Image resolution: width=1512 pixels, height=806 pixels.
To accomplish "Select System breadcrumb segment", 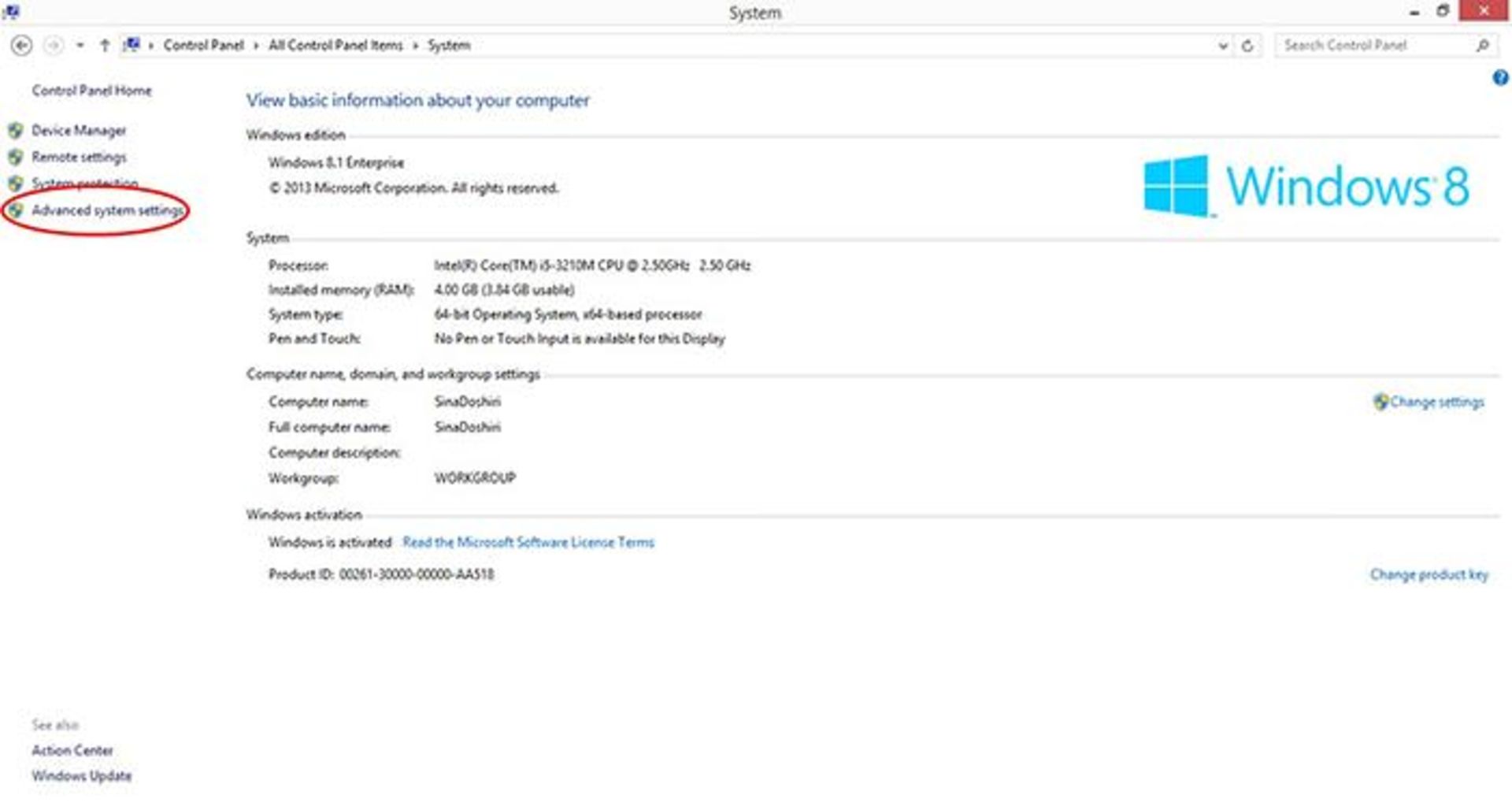I will click(449, 46).
